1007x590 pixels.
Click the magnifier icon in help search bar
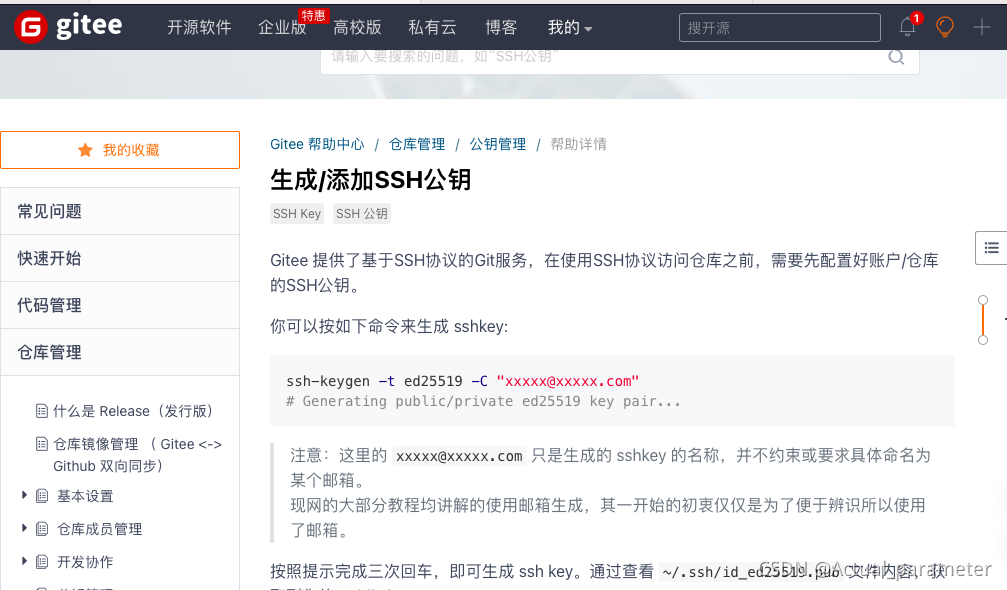(x=896, y=57)
